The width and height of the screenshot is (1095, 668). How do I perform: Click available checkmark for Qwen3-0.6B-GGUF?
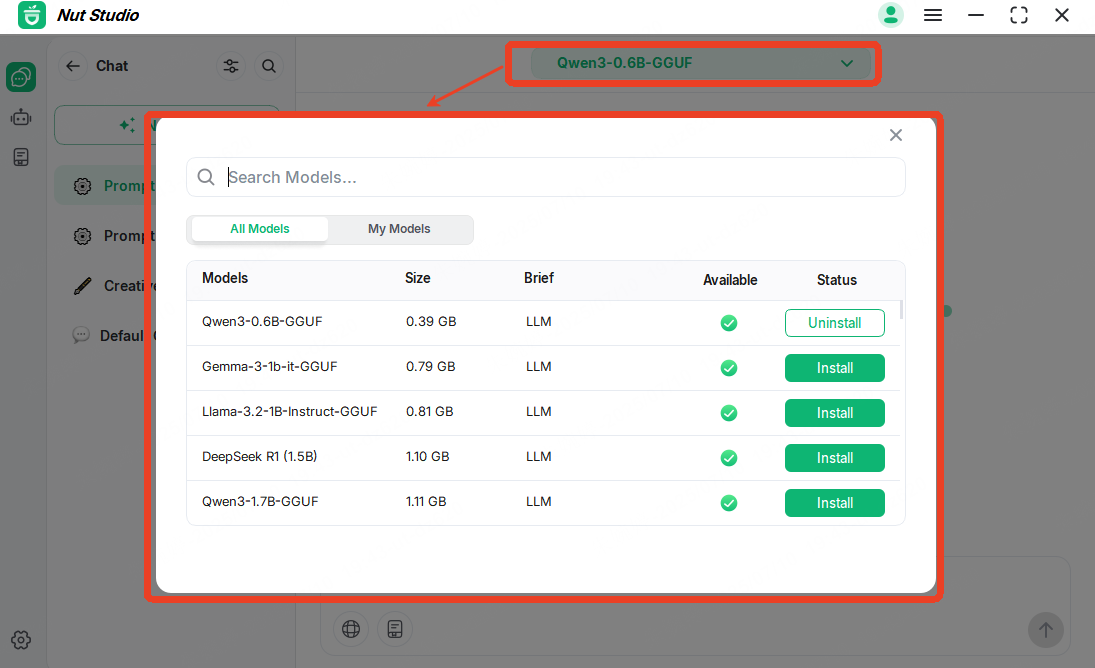coord(729,323)
